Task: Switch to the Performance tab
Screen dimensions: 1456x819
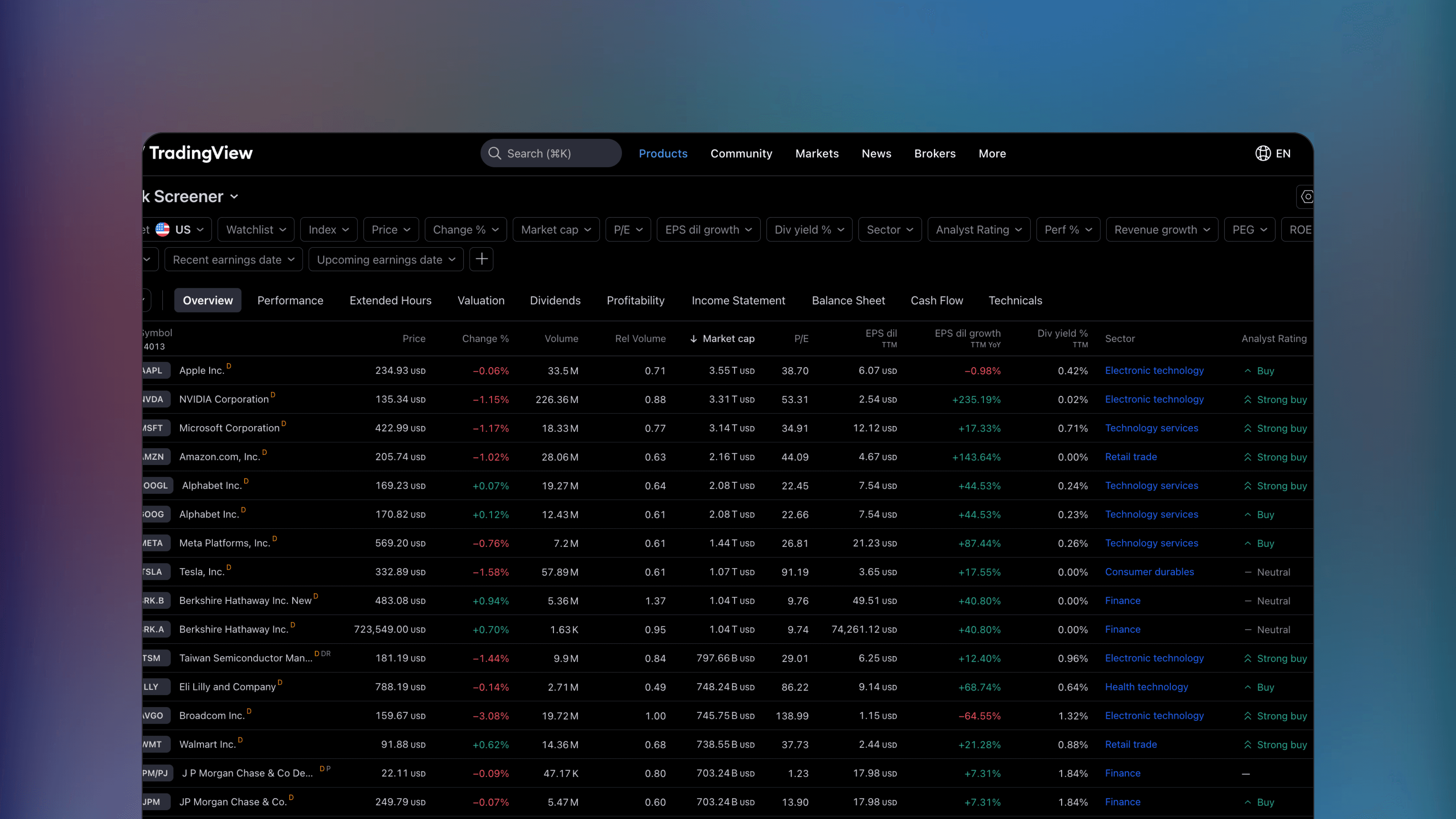Action: click(290, 300)
